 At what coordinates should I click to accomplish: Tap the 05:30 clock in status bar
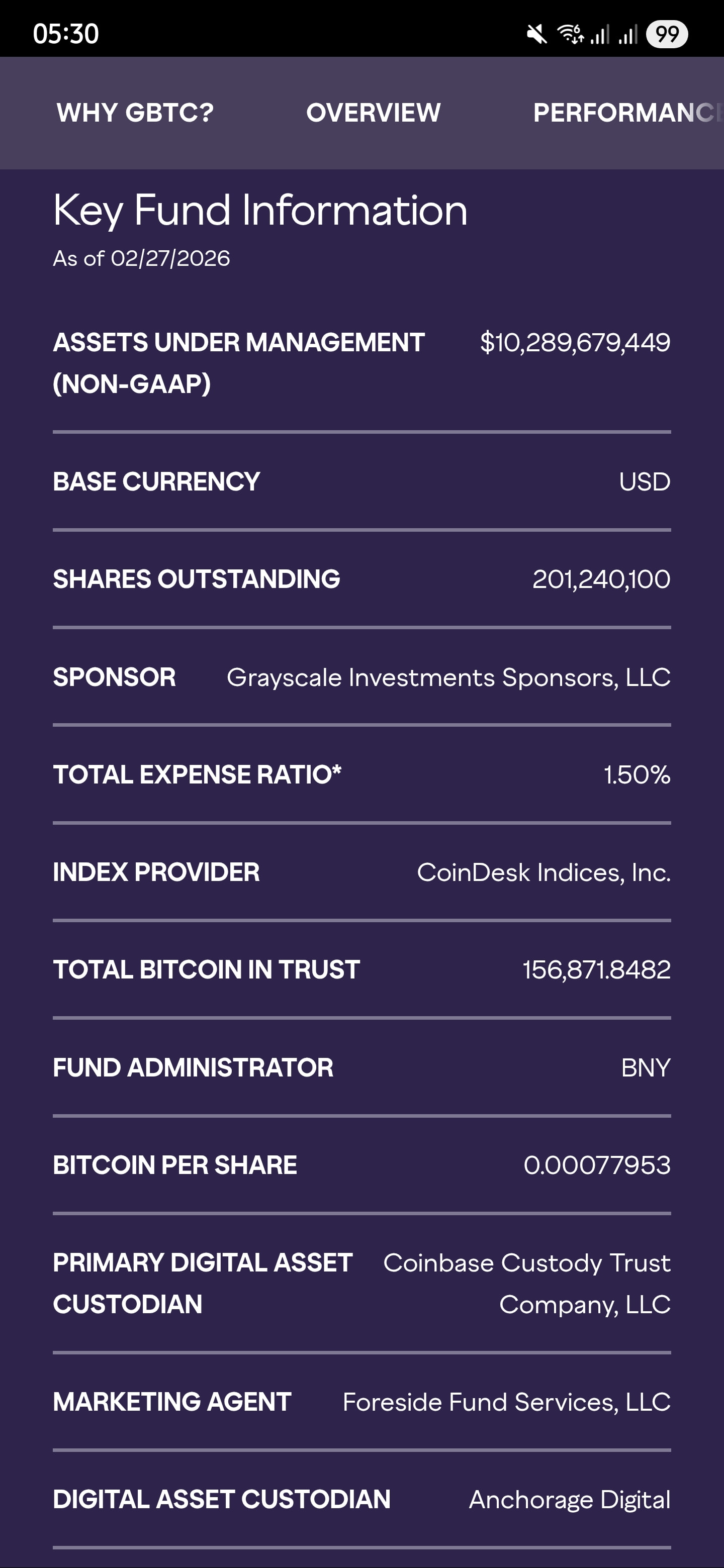tap(66, 34)
